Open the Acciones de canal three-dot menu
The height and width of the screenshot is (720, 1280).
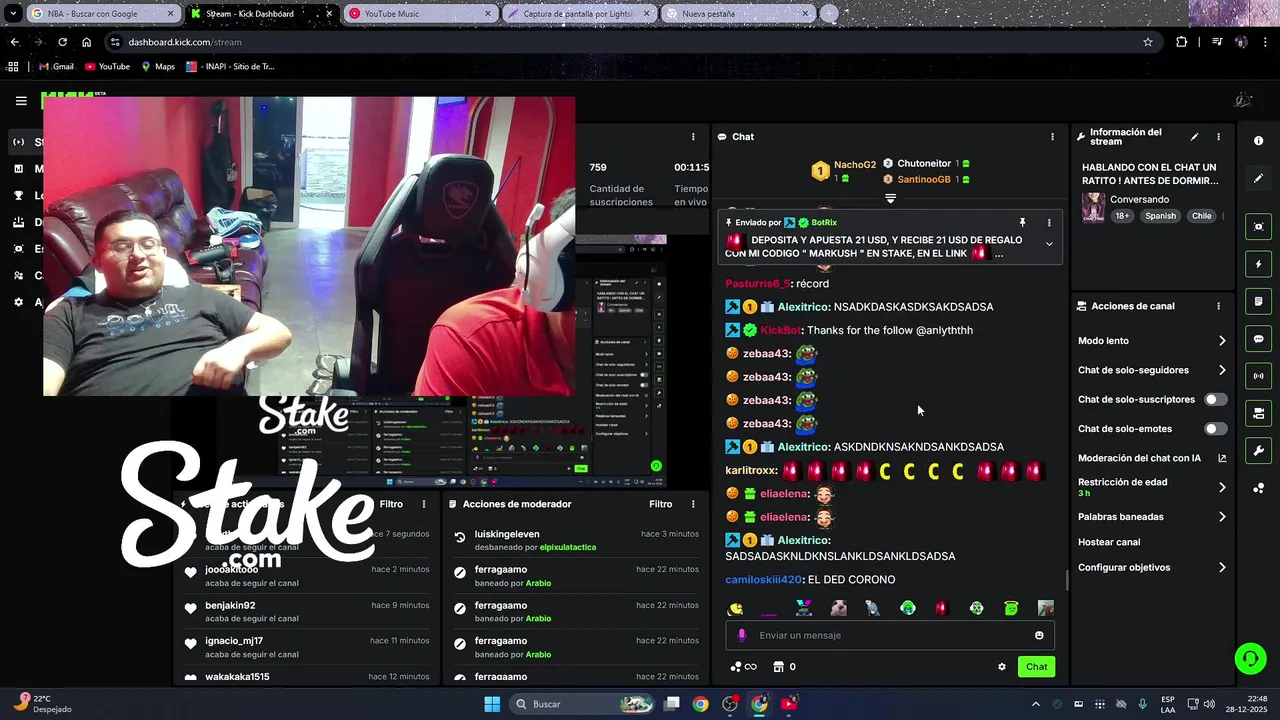click(x=1218, y=306)
